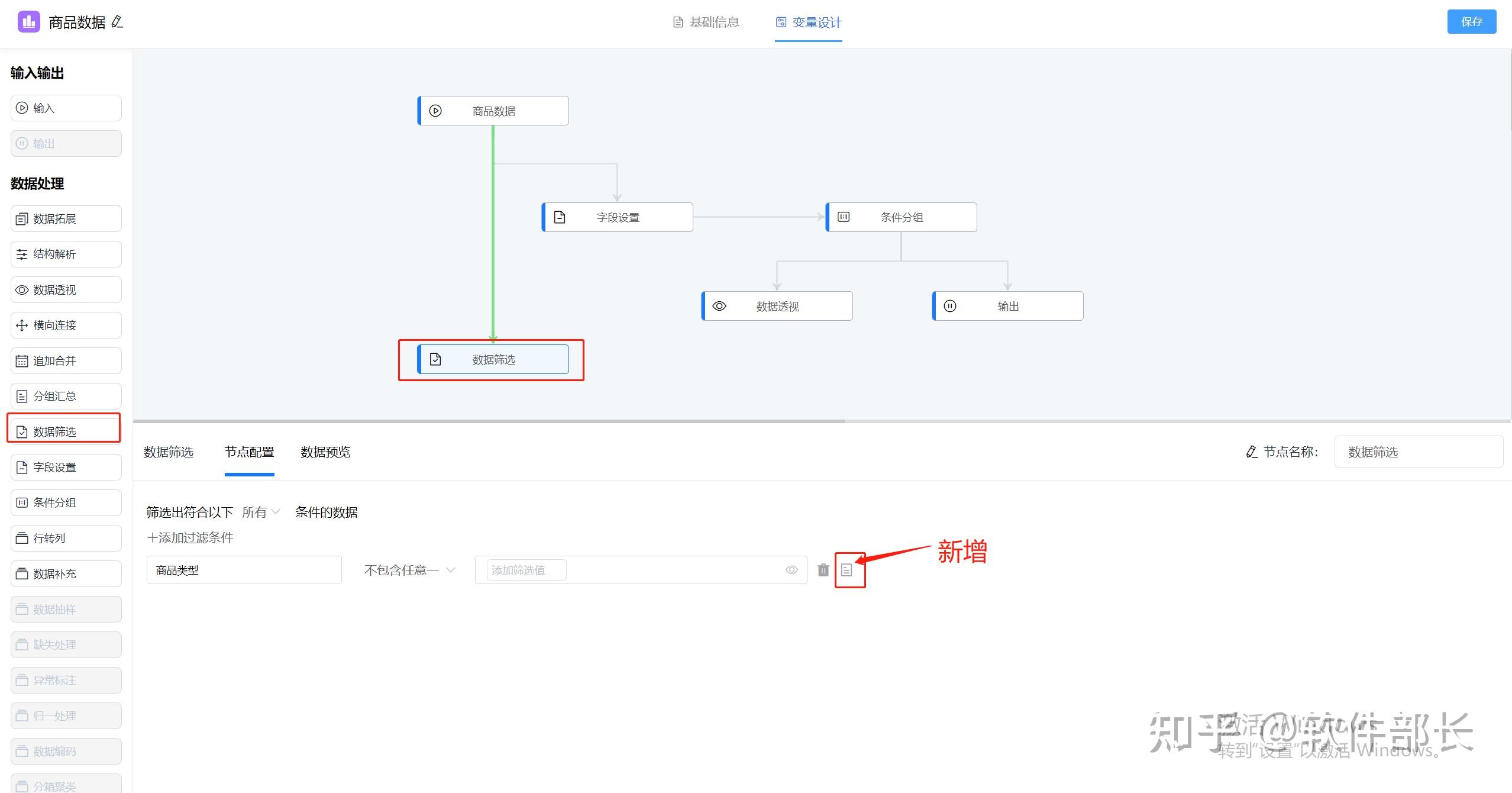
Task: Click the 保存 button
Action: (x=1472, y=21)
